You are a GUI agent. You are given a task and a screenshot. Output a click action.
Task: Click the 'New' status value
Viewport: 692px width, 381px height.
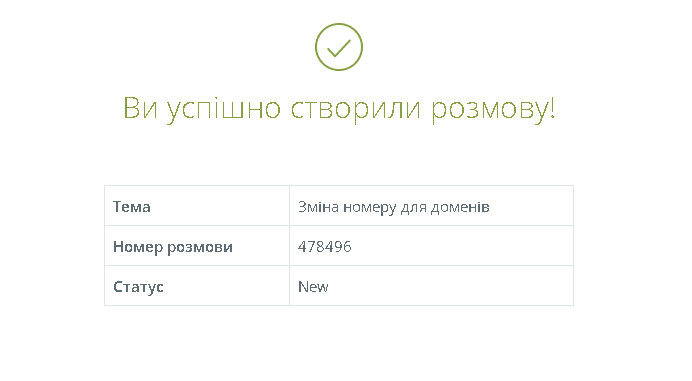(x=313, y=287)
